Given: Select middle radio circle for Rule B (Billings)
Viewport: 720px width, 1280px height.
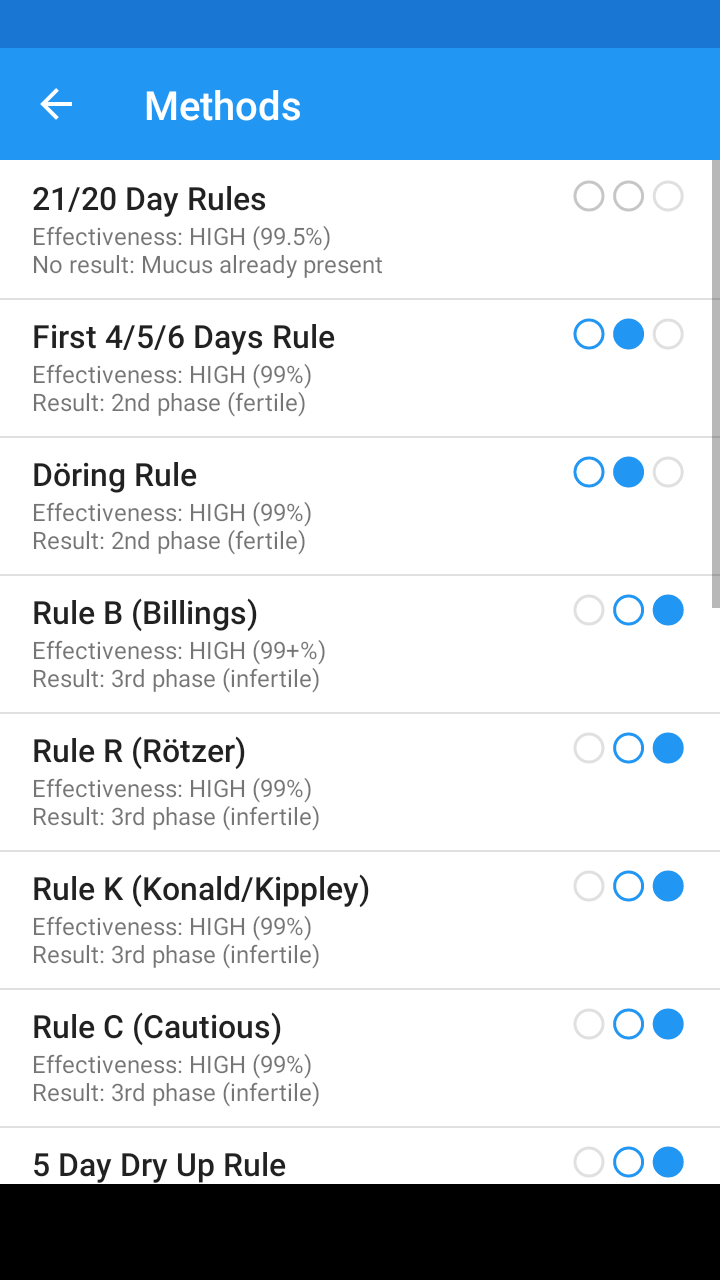Looking at the screenshot, I should 628,610.
